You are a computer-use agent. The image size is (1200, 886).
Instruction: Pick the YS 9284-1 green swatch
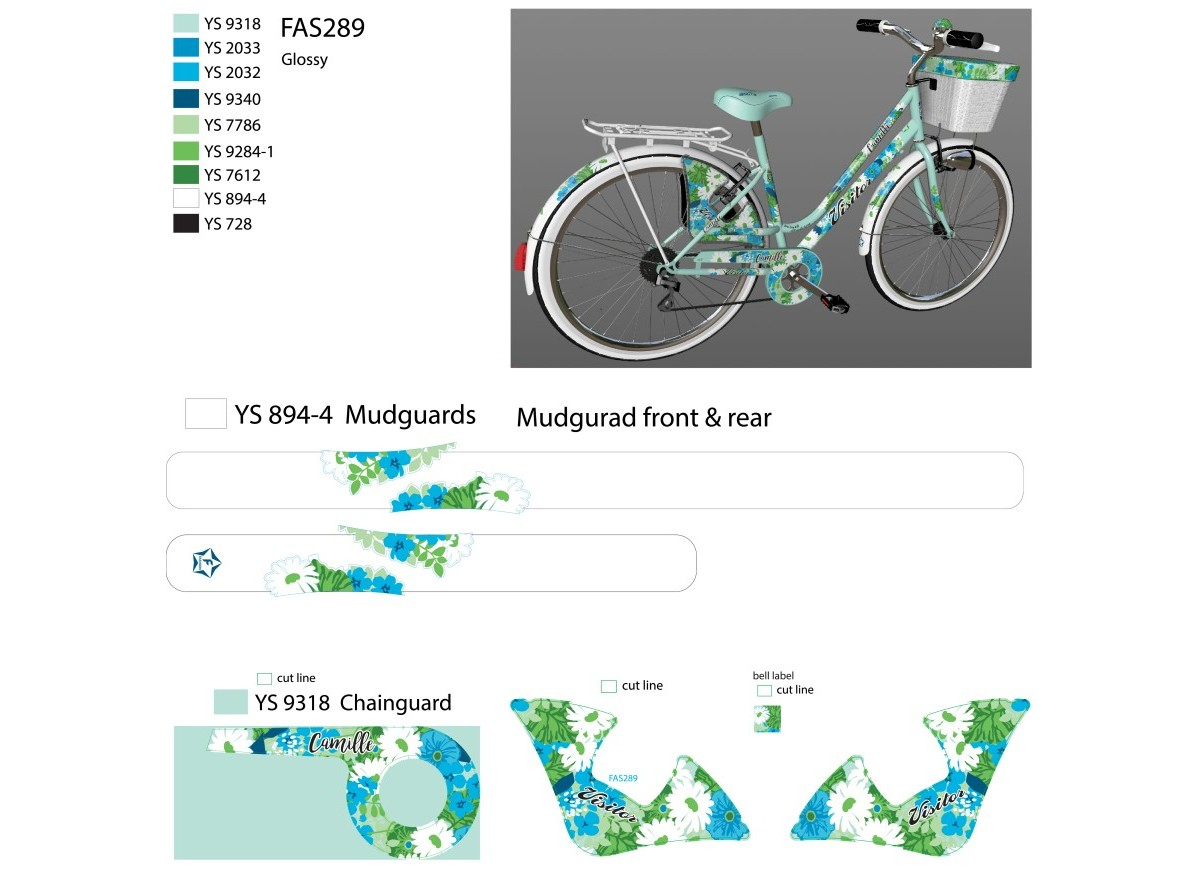coord(186,151)
